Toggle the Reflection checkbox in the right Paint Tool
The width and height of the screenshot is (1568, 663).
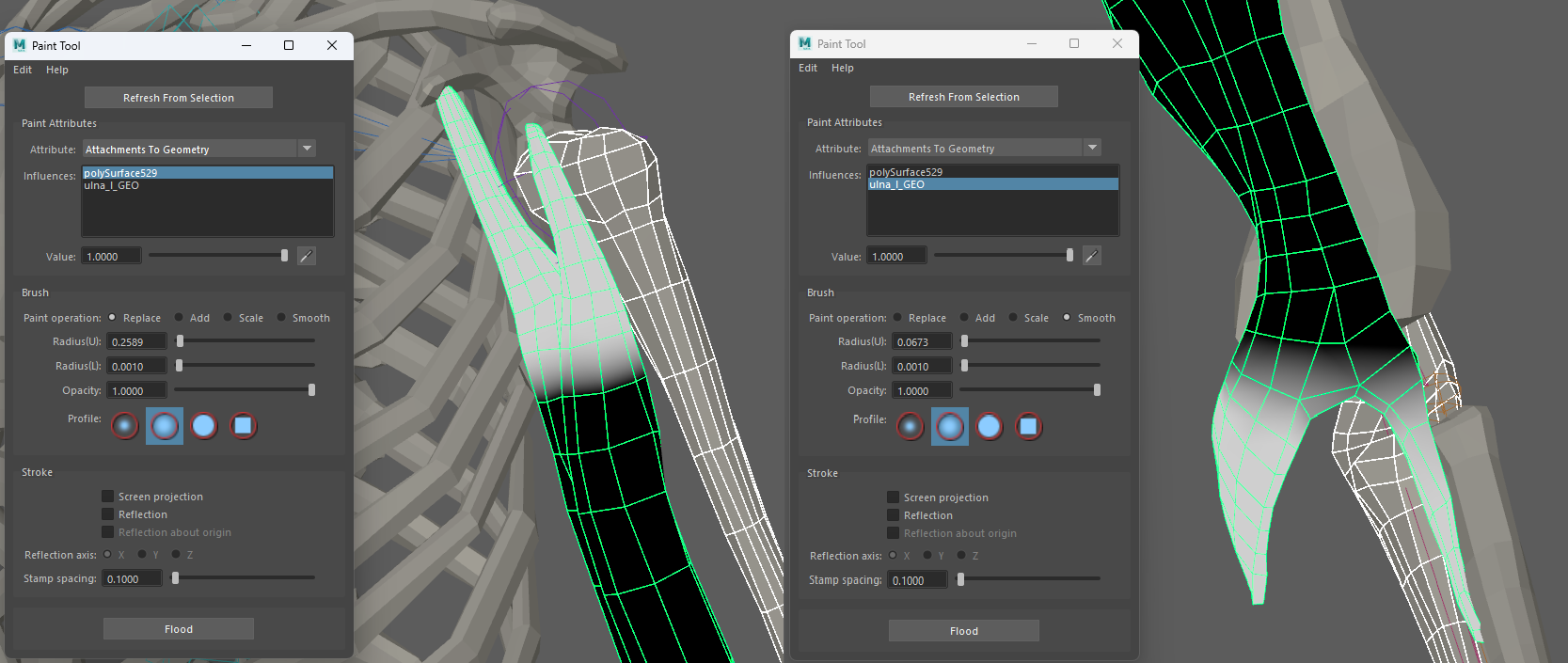(894, 515)
